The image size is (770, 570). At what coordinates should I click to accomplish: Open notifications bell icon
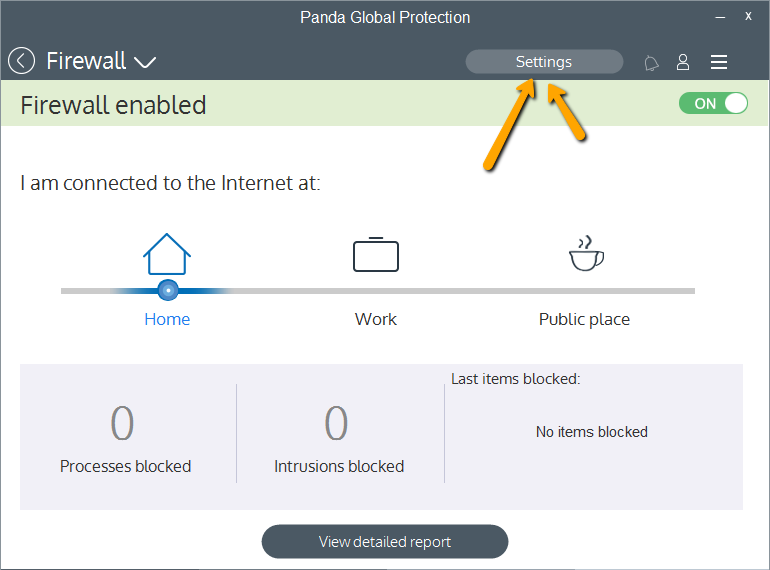[651, 63]
